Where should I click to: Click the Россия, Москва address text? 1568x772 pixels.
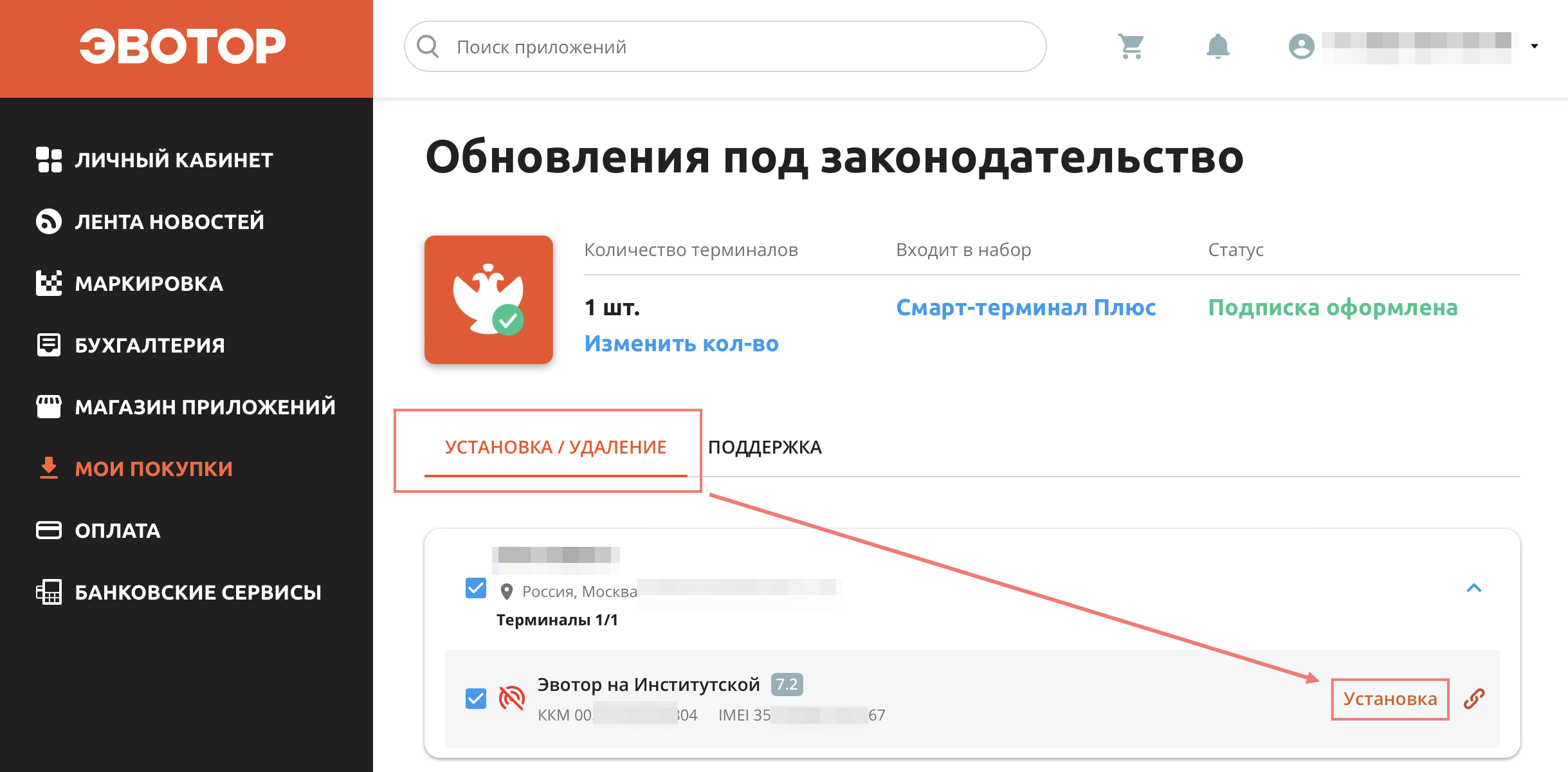click(580, 591)
